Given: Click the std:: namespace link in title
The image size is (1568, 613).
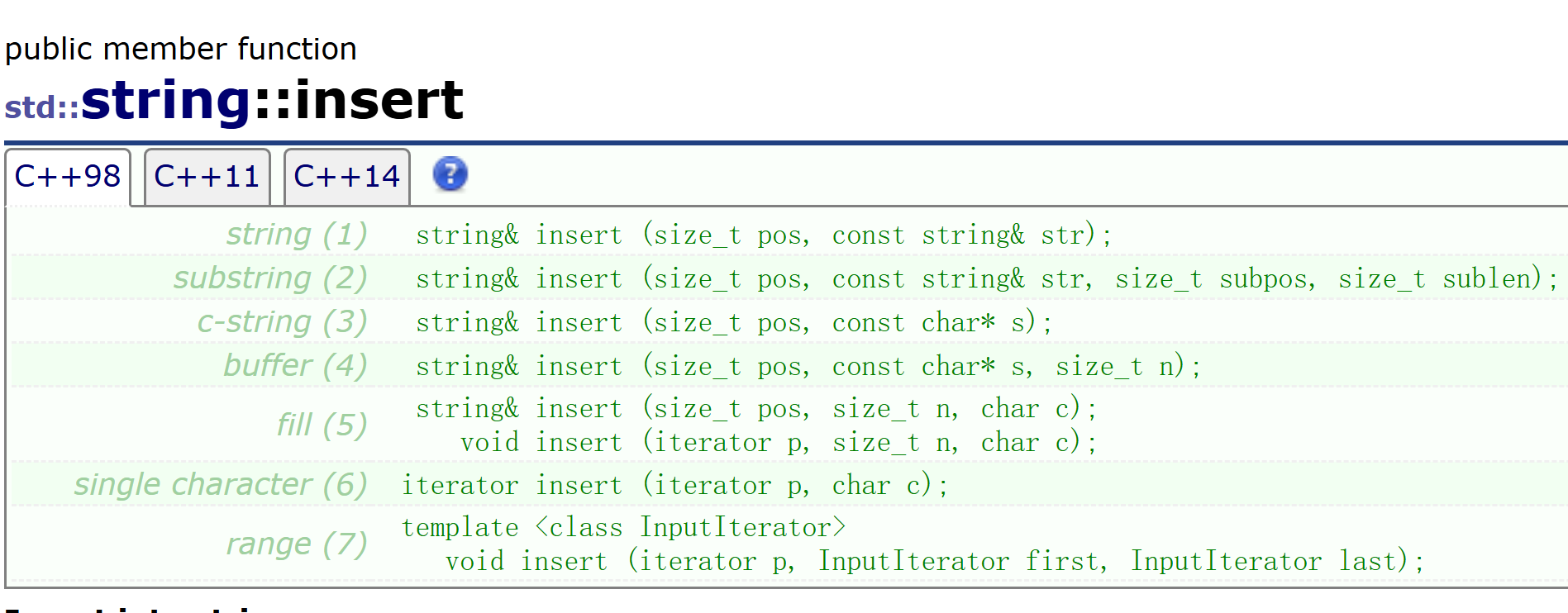Looking at the screenshot, I should [42, 107].
